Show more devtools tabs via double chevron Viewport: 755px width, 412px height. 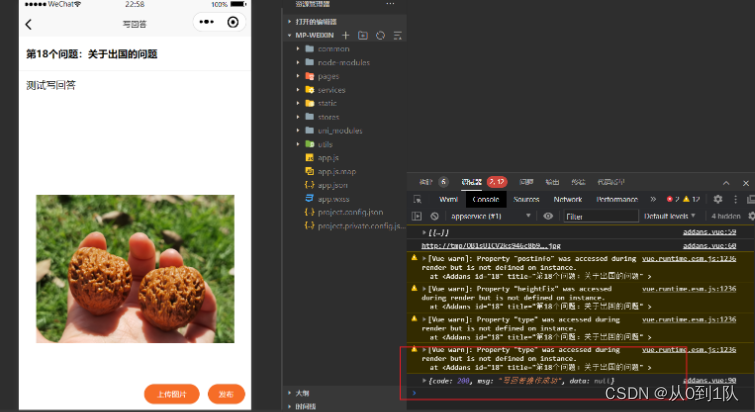pos(653,199)
